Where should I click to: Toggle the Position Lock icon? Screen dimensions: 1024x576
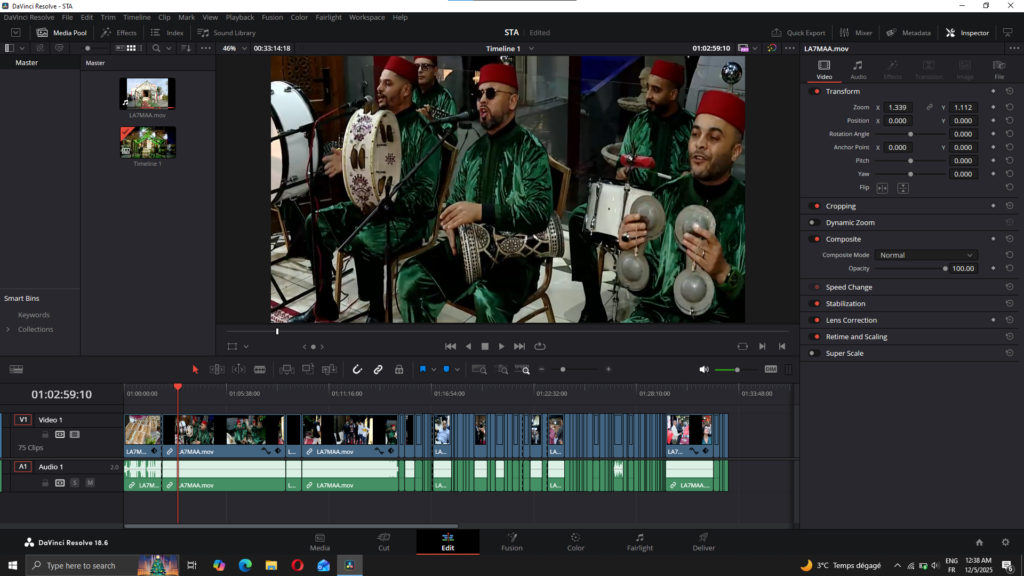click(x=399, y=370)
